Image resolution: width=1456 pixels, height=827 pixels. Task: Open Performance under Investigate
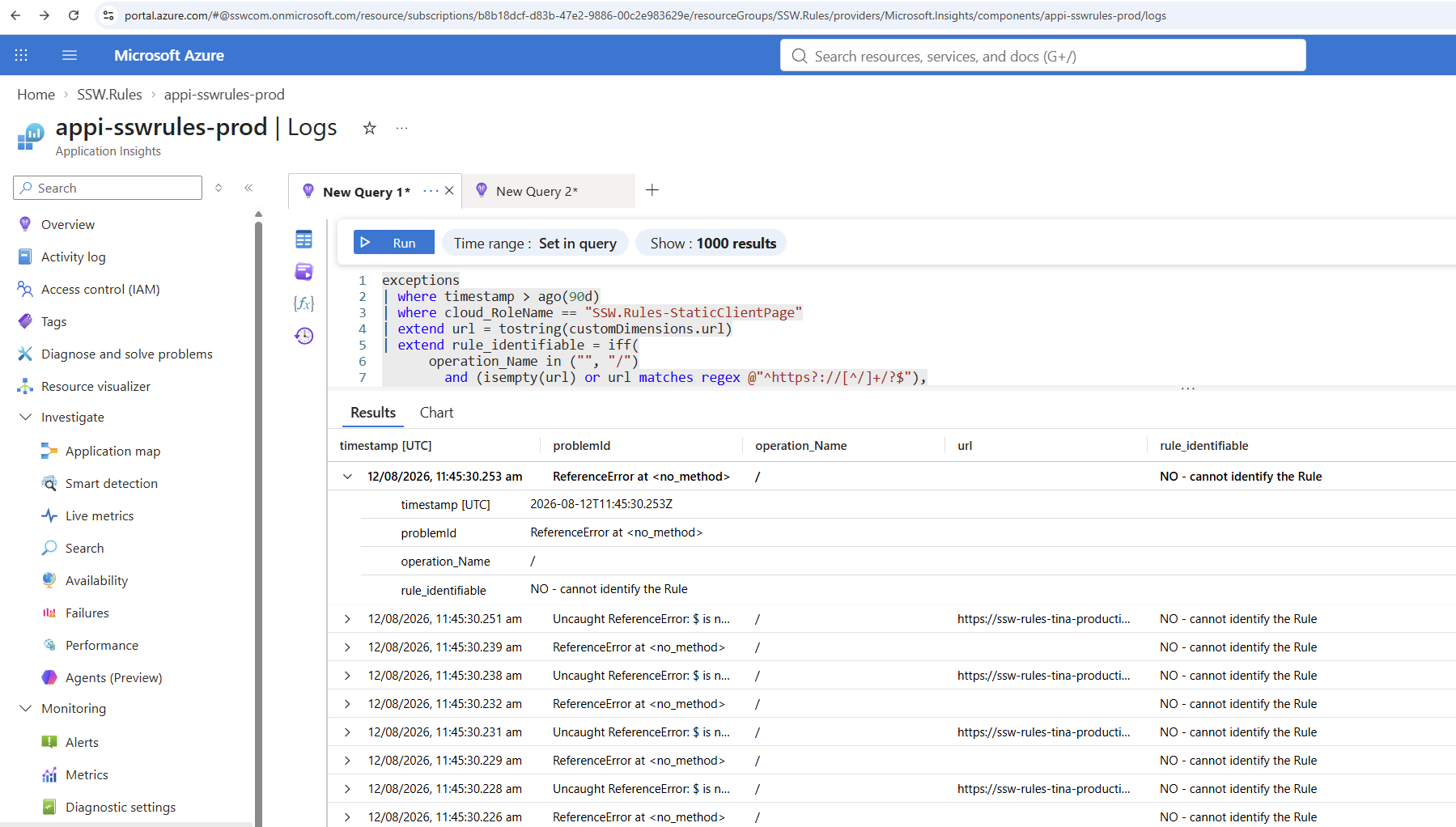tap(102, 645)
